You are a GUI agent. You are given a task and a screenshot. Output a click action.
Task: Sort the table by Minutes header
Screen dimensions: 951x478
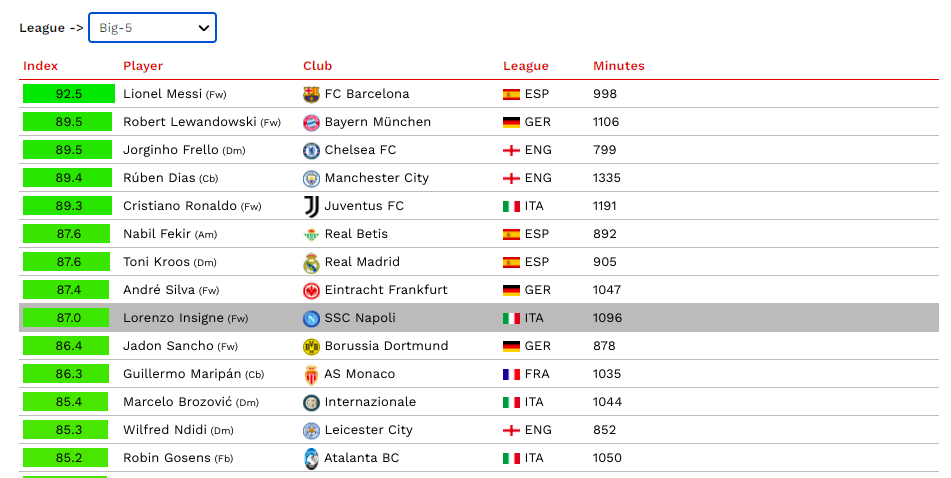pyautogui.click(x=619, y=66)
